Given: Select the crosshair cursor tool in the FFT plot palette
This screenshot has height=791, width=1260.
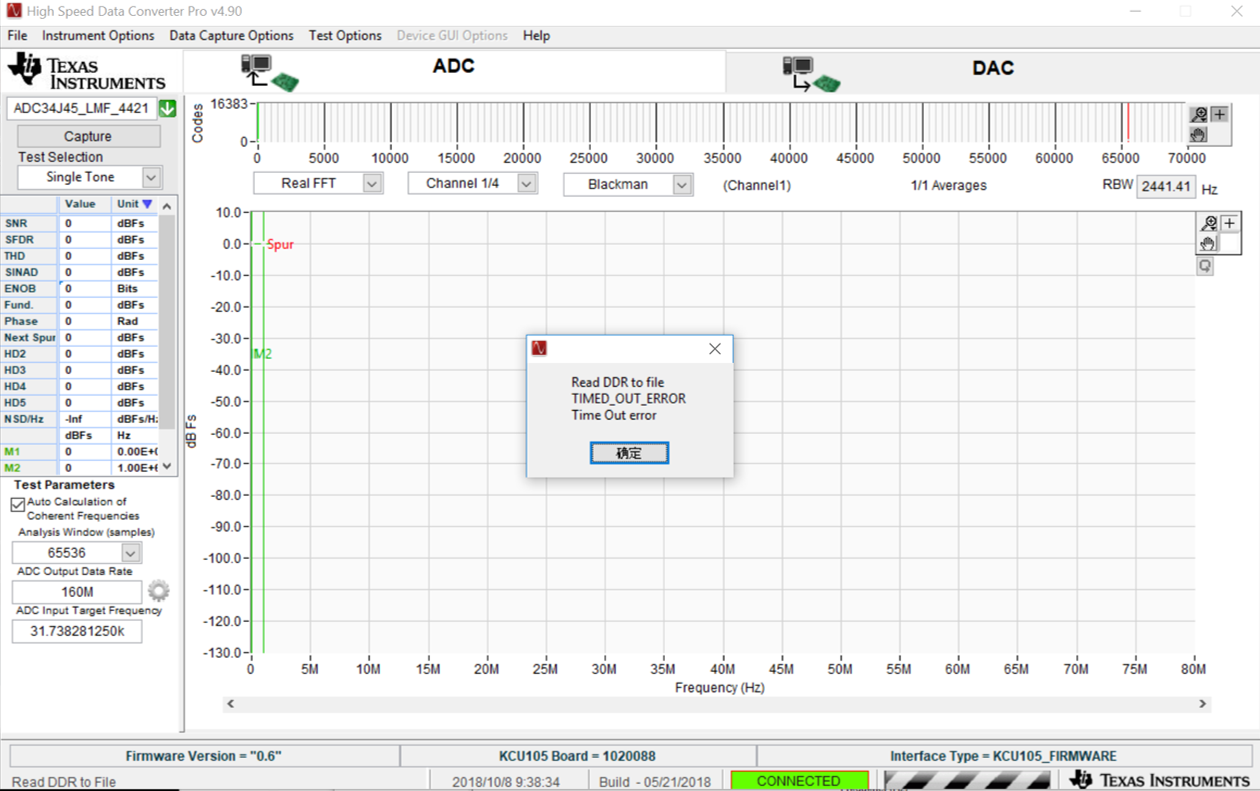Looking at the screenshot, I should pos(1230,224).
